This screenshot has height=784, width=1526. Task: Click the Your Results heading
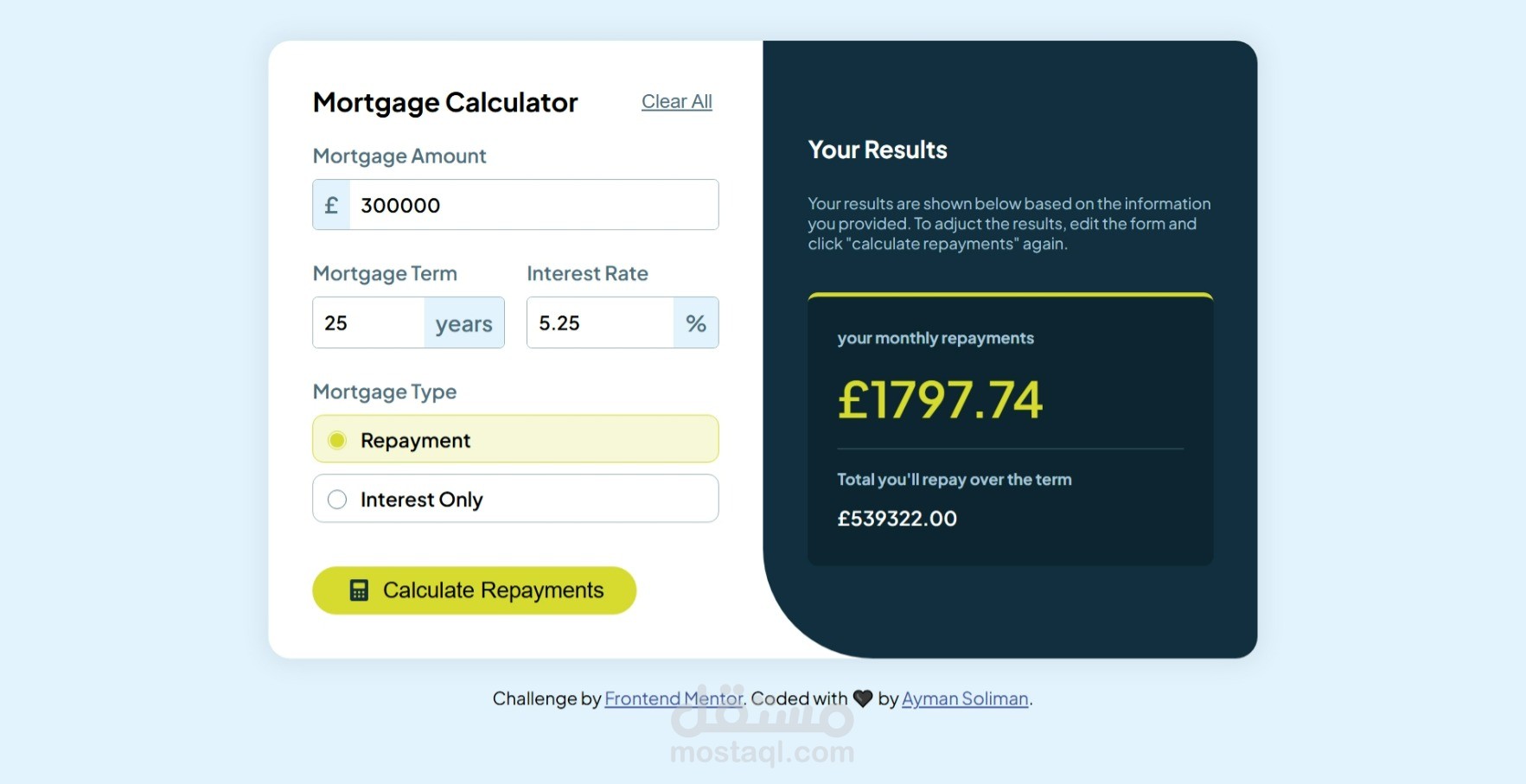[x=878, y=150]
